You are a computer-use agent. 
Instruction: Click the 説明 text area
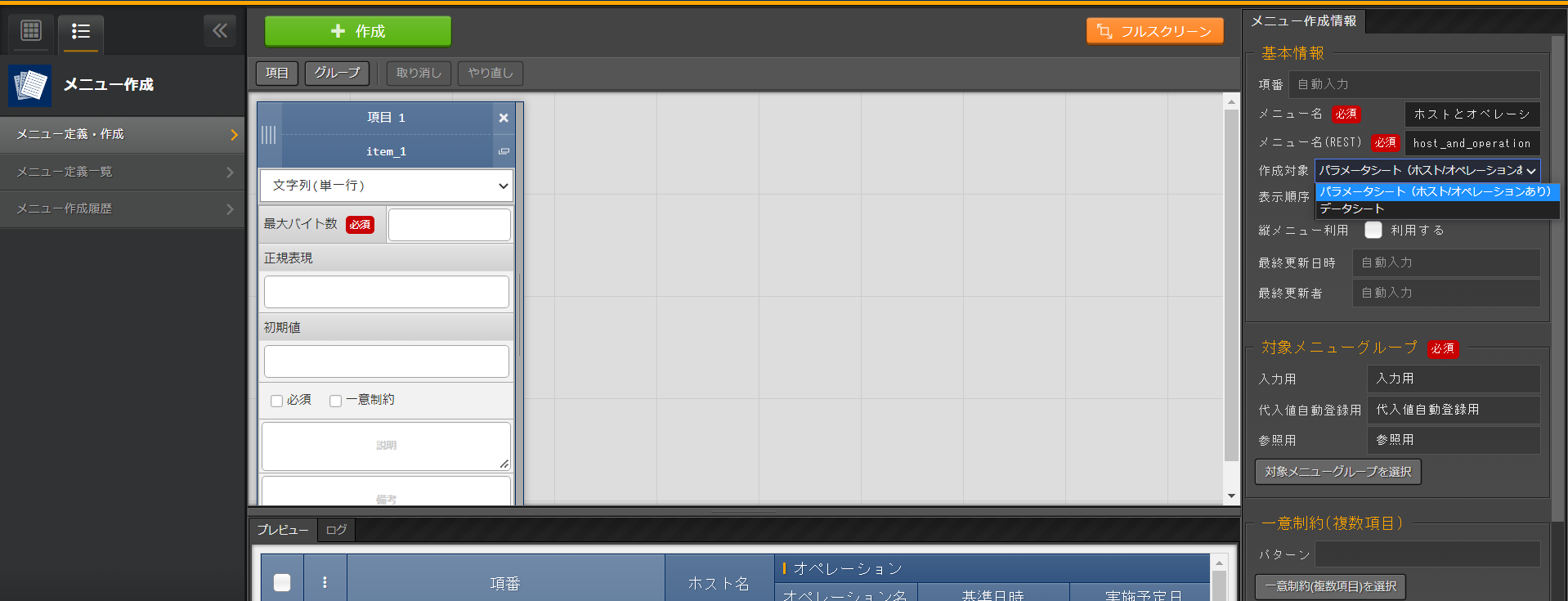pos(386,446)
